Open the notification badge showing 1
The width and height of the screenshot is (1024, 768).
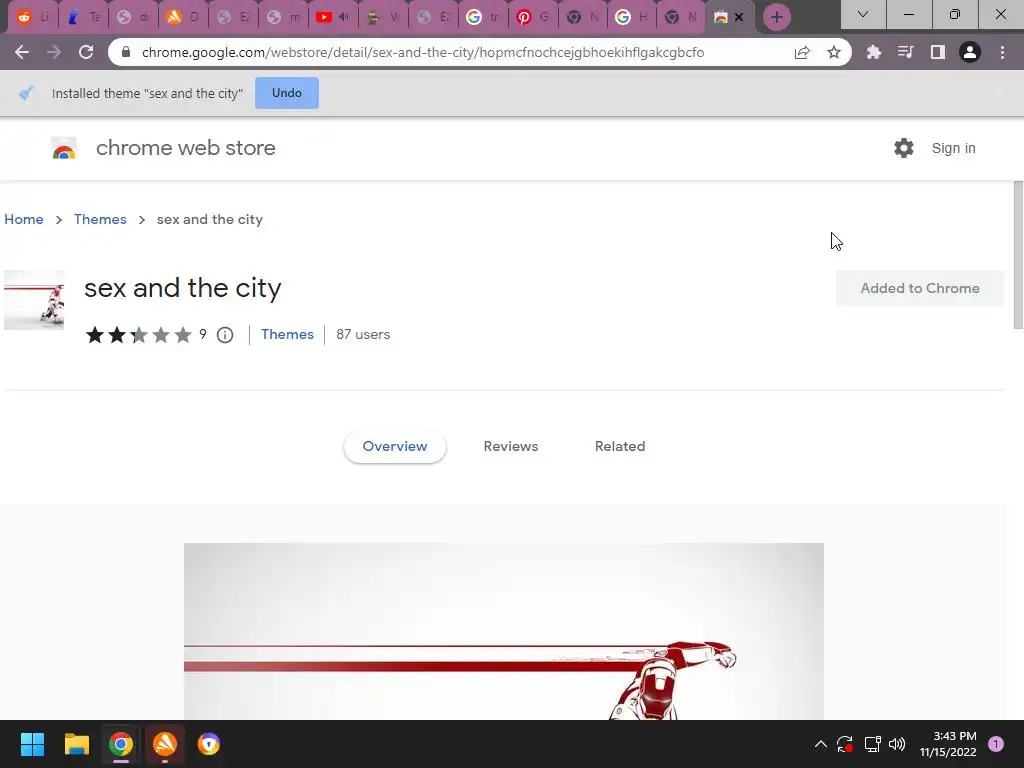point(996,744)
